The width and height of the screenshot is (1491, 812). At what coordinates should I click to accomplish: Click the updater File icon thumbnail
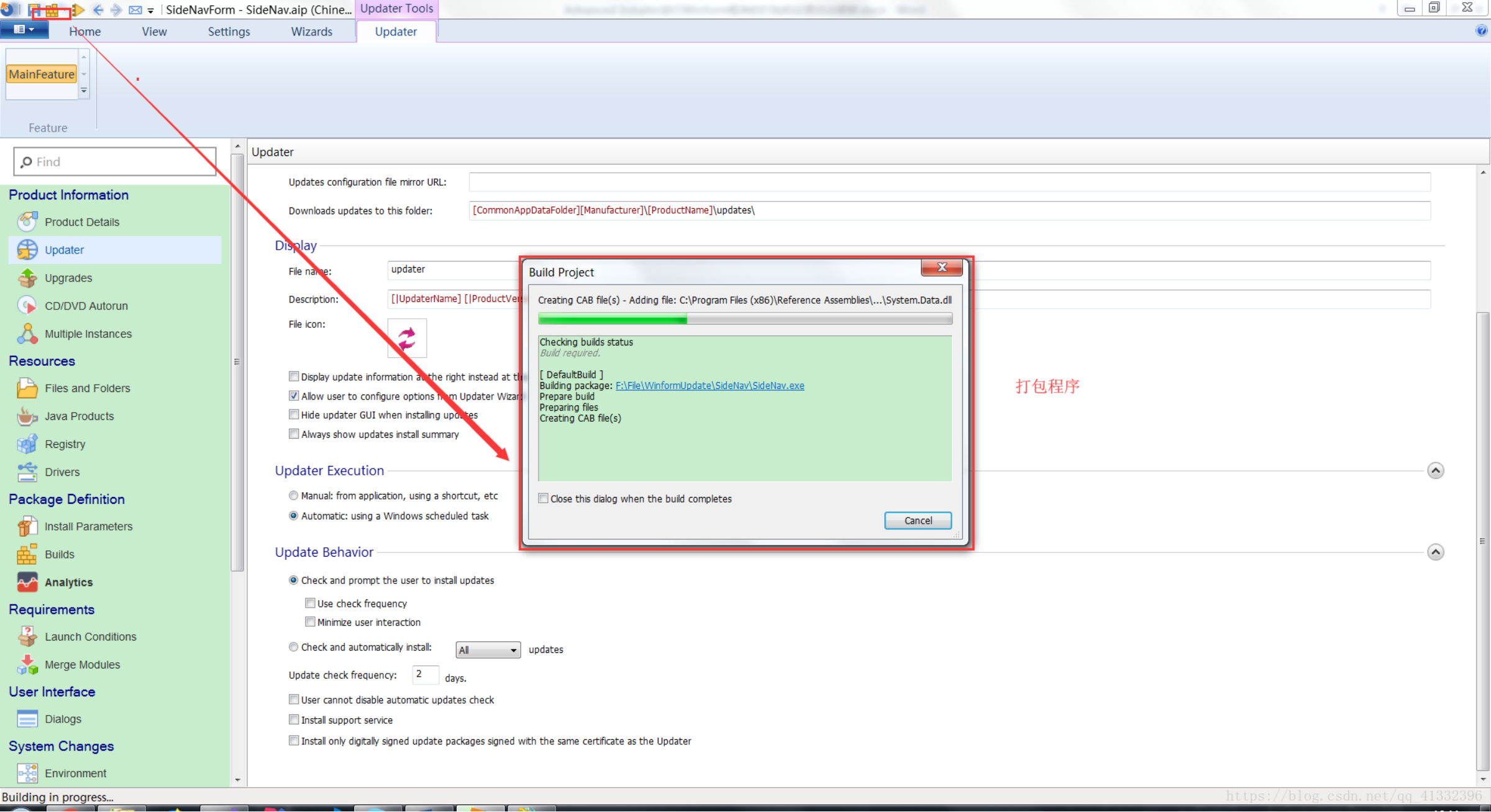click(x=407, y=339)
